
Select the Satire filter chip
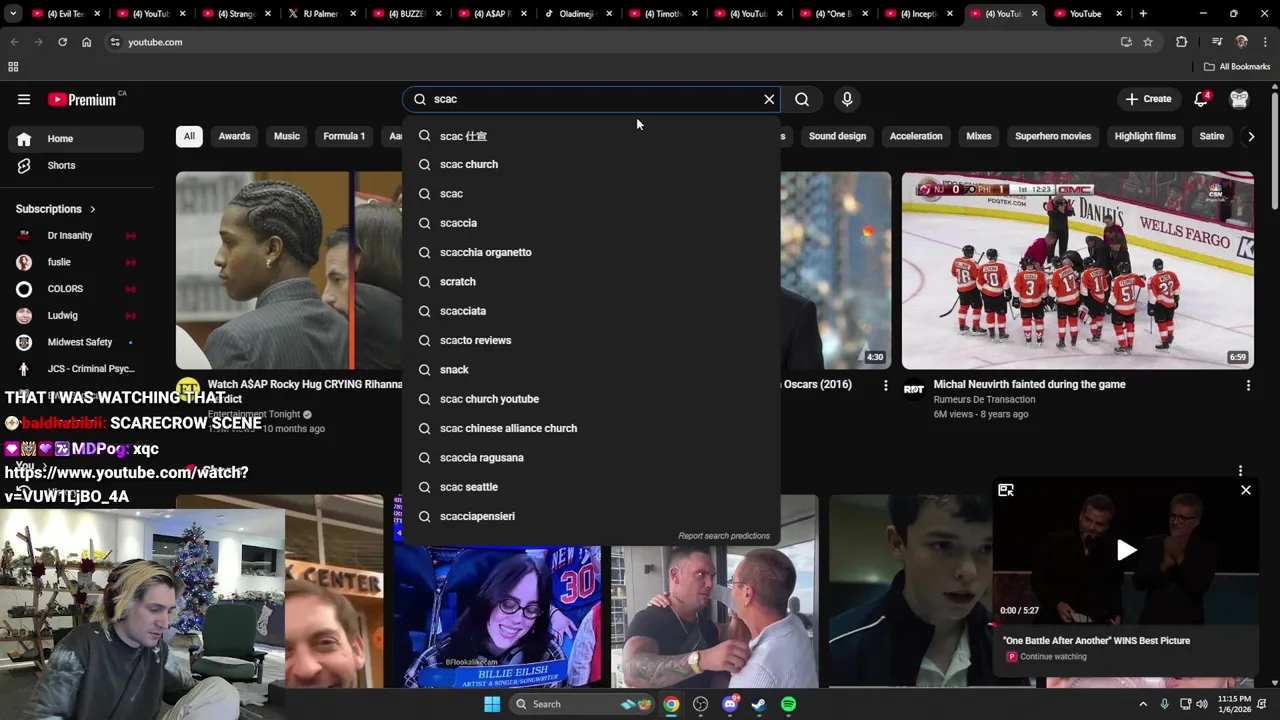(x=1212, y=136)
